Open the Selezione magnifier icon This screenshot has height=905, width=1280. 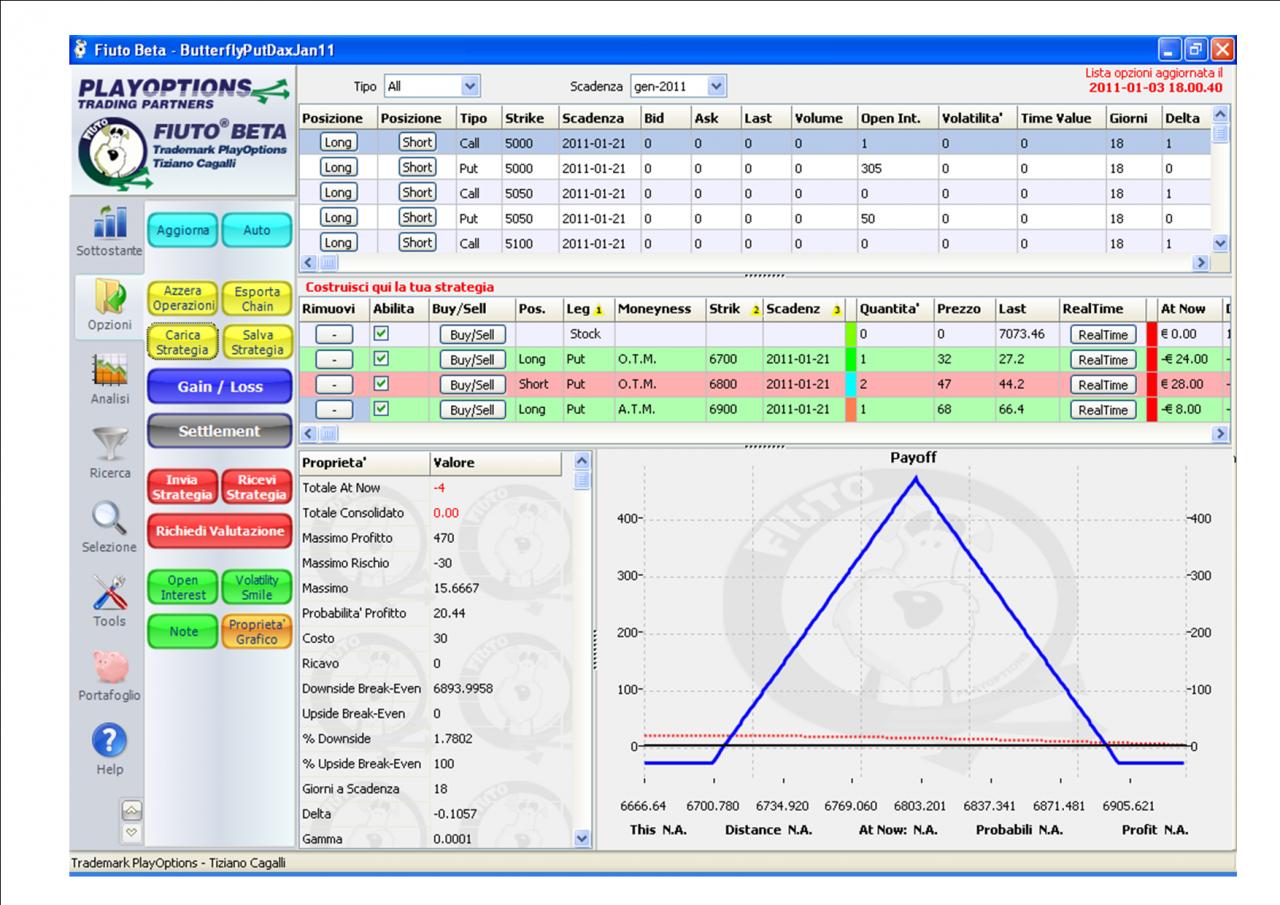coord(109,518)
